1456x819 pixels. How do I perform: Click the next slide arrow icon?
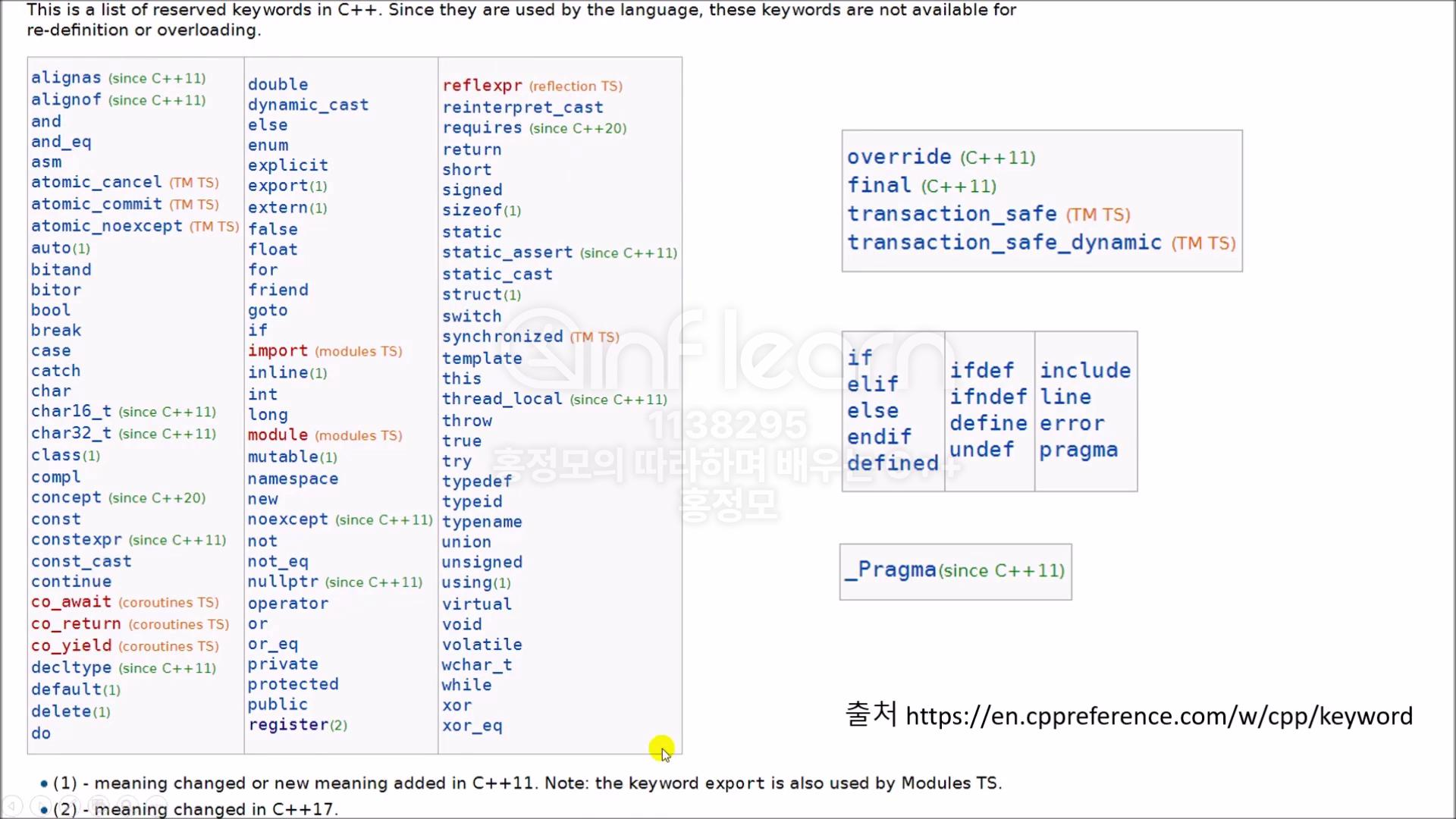point(41,805)
